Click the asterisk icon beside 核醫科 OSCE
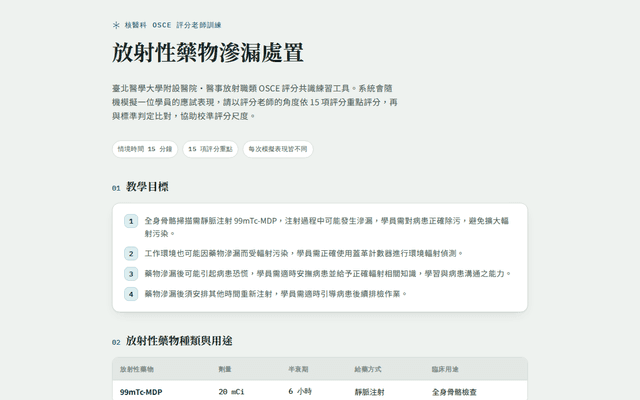The image size is (640, 400). [116, 25]
